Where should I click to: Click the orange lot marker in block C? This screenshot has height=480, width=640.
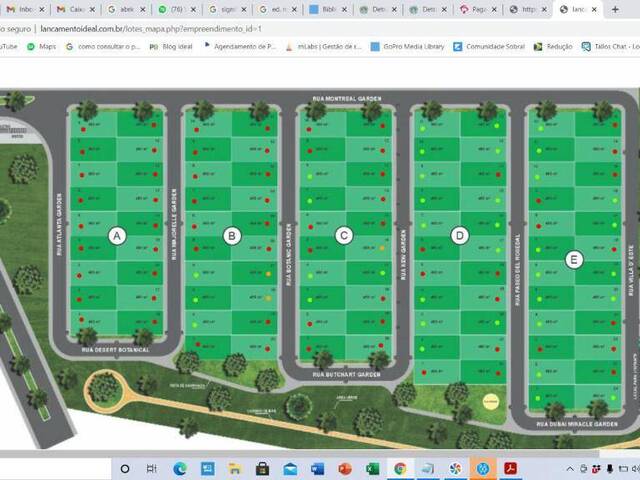click(x=382, y=248)
